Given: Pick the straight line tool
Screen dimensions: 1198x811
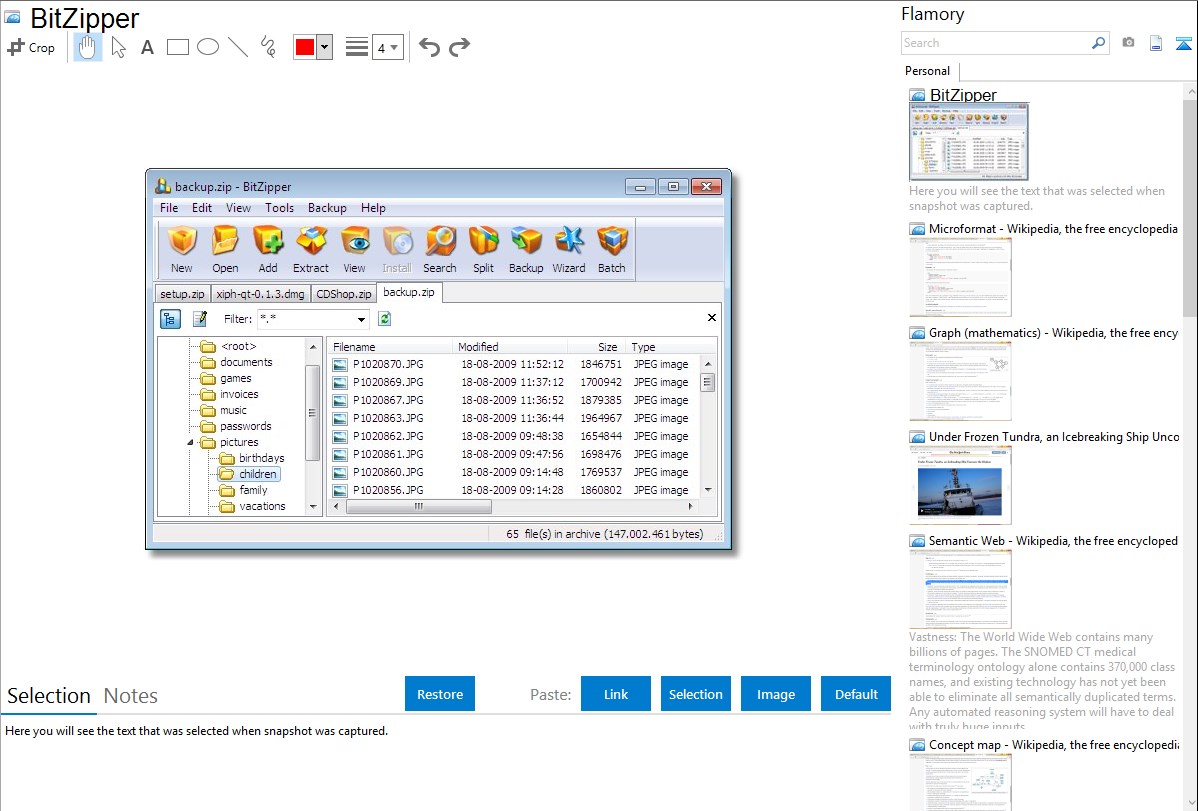Looking at the screenshot, I should click(238, 47).
